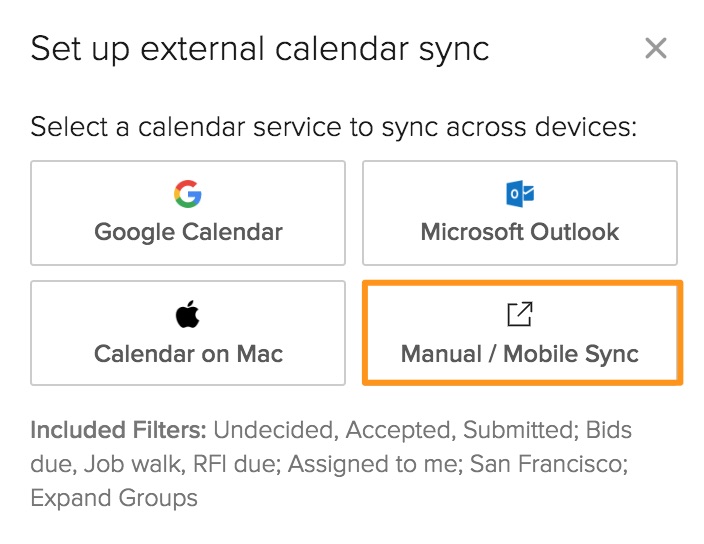This screenshot has width=704, height=544.
Task: Click the 'Expand Groups' filter text
Action: (x=114, y=497)
